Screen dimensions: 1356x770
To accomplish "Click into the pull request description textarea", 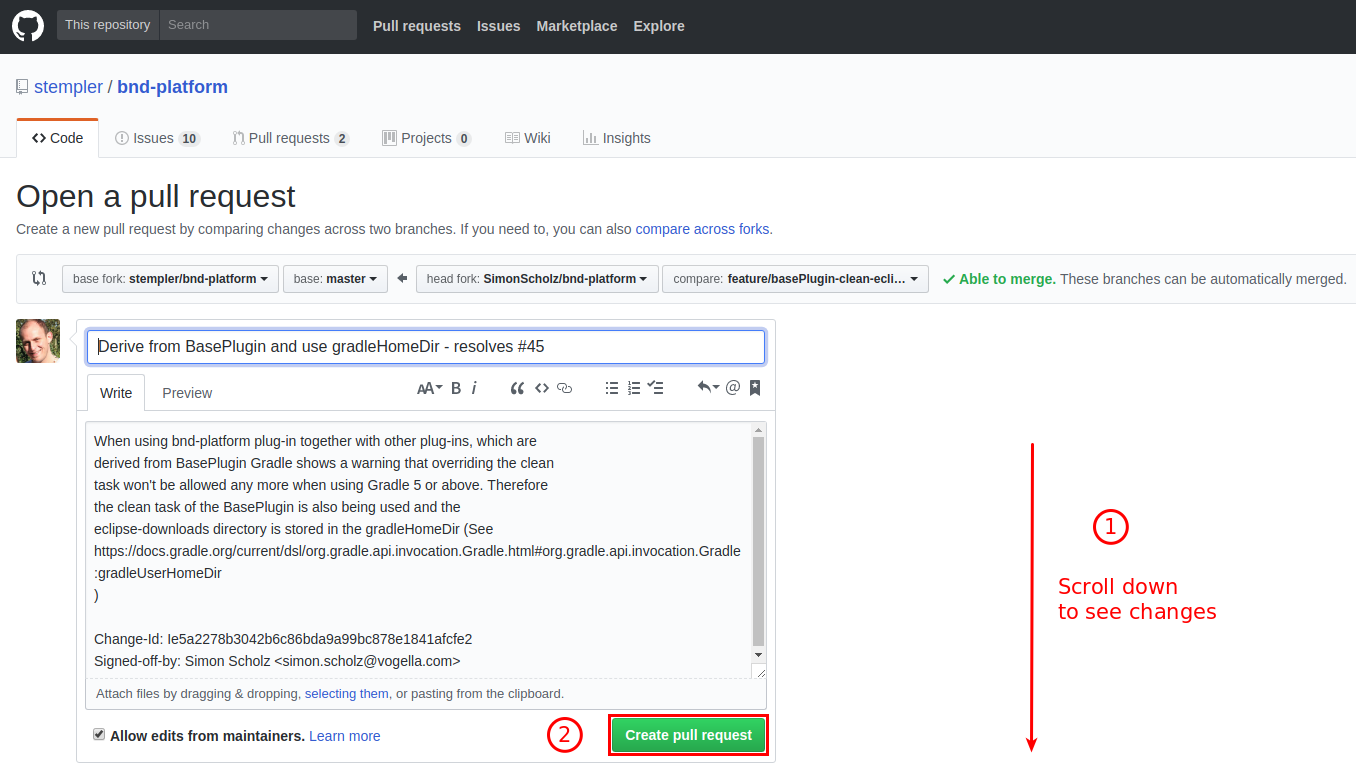I will click(x=420, y=550).
